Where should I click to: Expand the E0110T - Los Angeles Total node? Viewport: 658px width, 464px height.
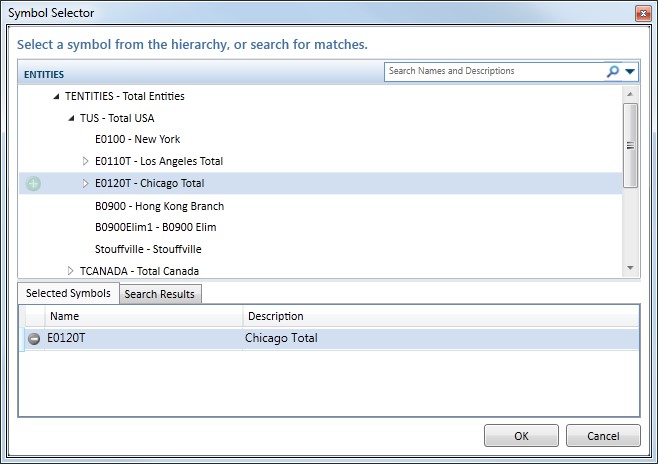coord(85,161)
